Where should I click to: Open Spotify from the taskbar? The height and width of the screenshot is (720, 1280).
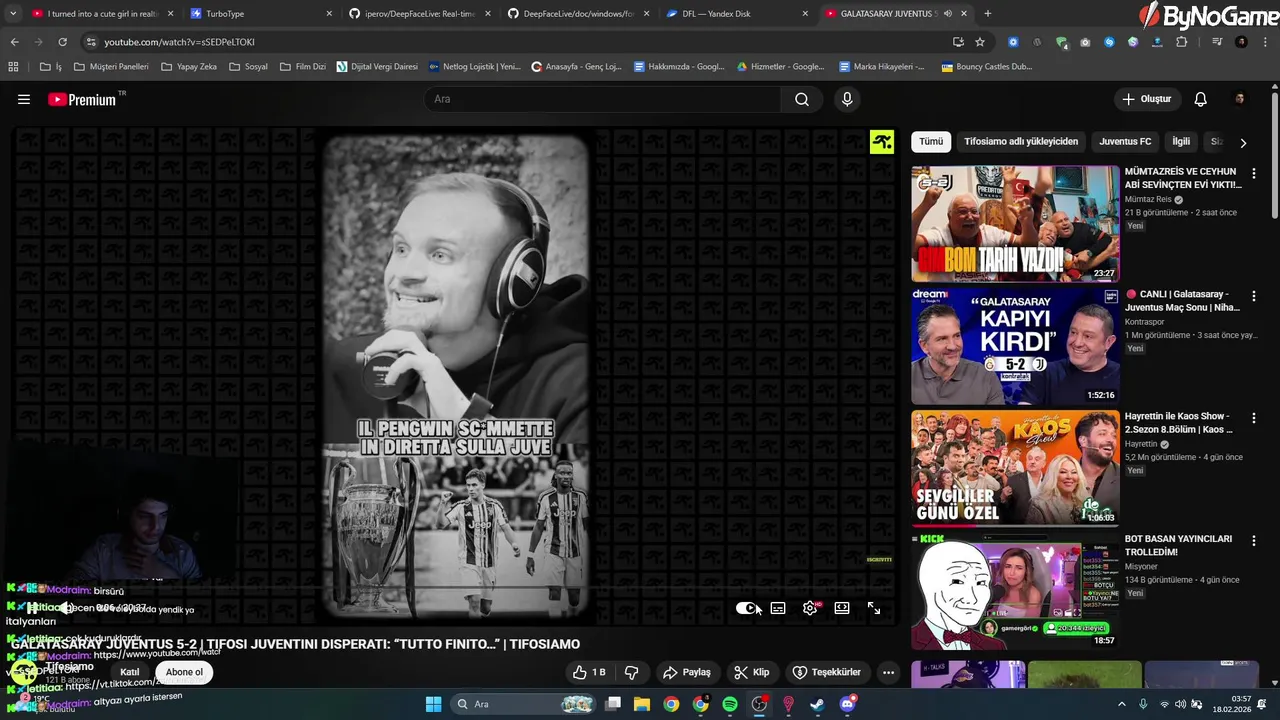point(730,704)
